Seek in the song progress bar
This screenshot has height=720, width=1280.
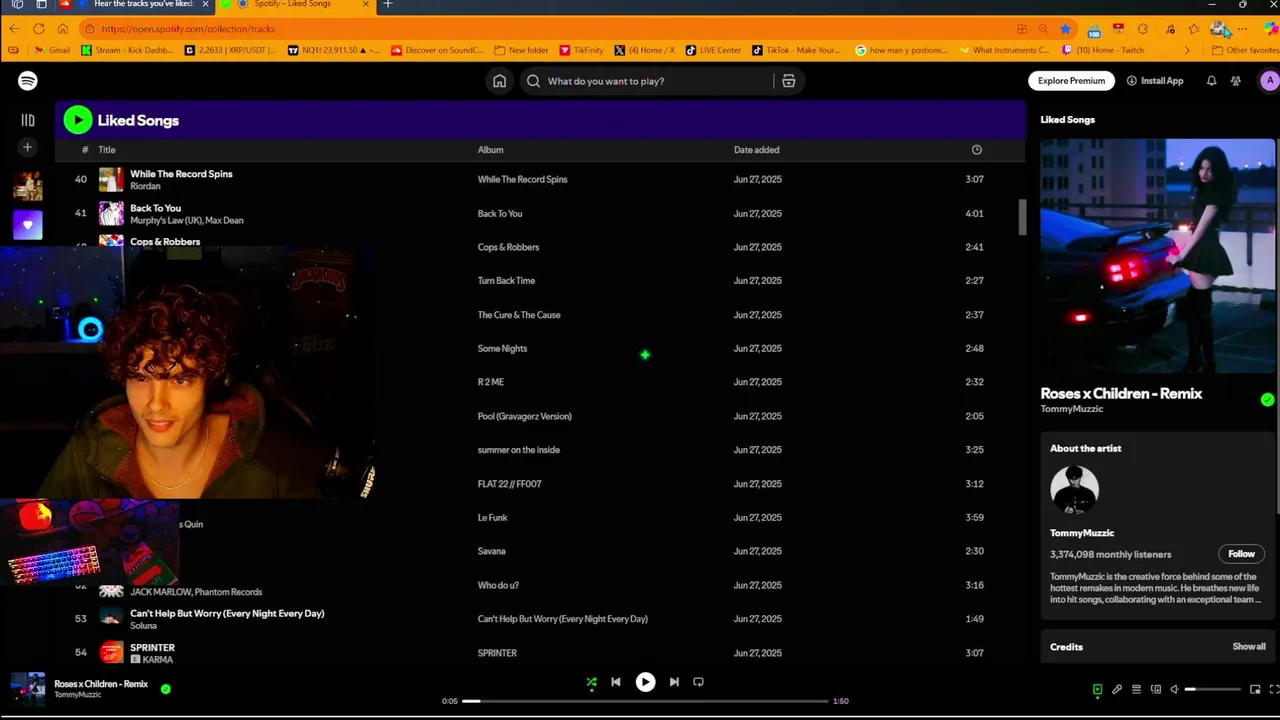(x=645, y=701)
